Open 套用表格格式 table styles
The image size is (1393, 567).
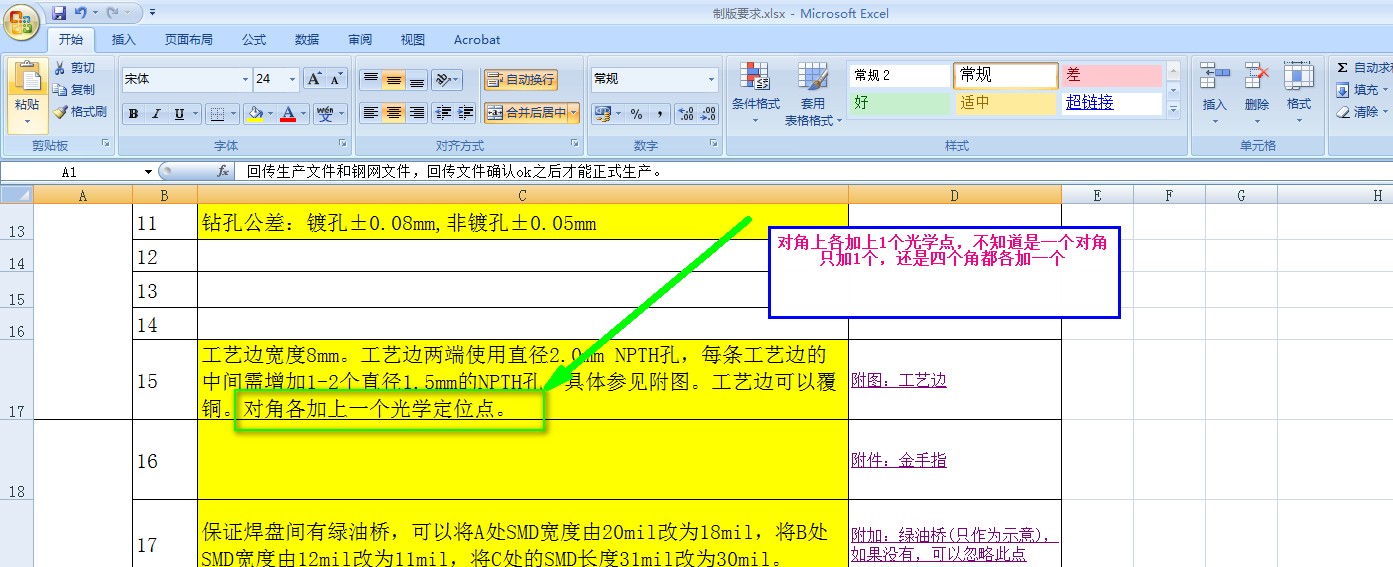coord(813,95)
